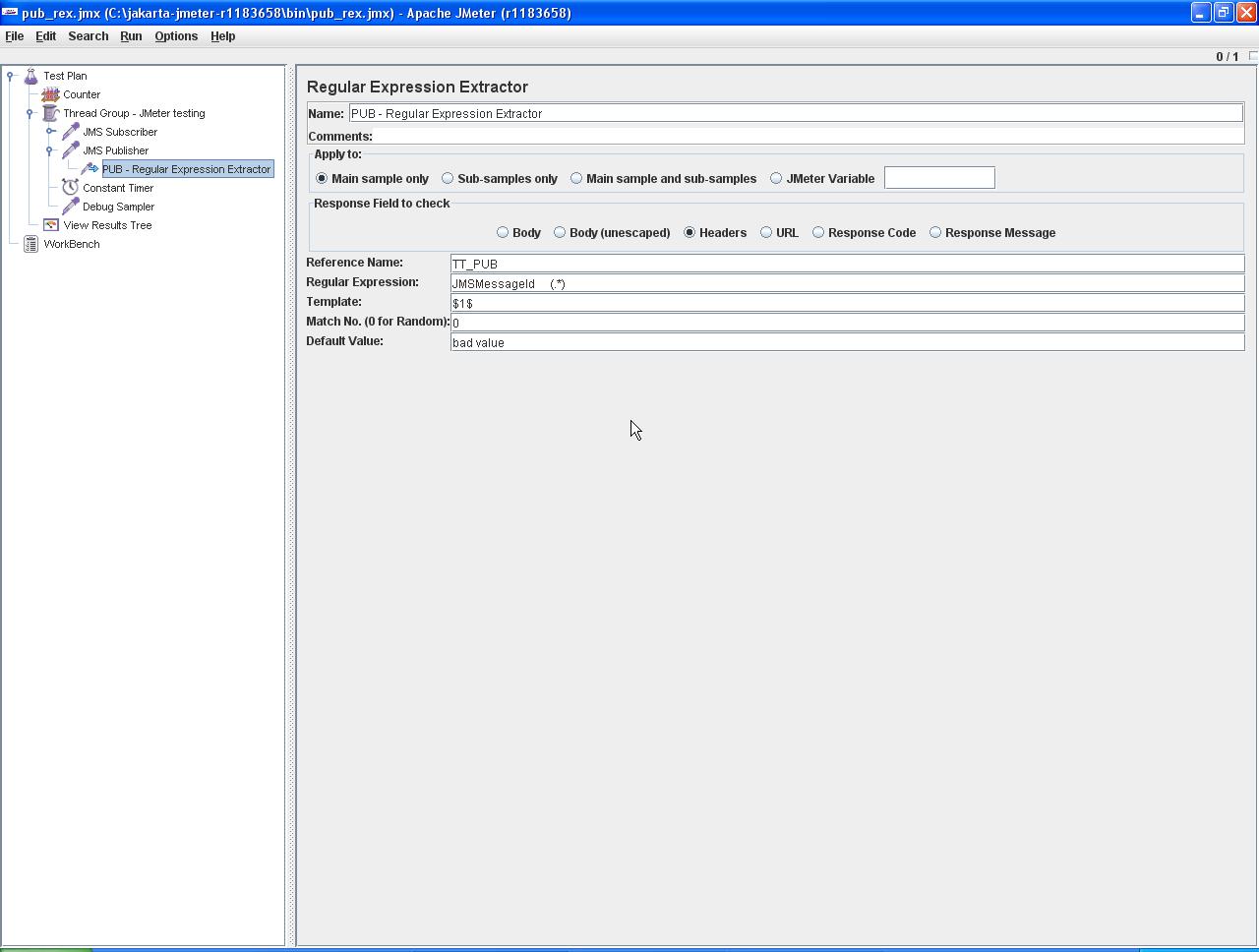This screenshot has height=952, width=1259.
Task: Click the JMS Subscriber pipette icon
Action: 70,132
